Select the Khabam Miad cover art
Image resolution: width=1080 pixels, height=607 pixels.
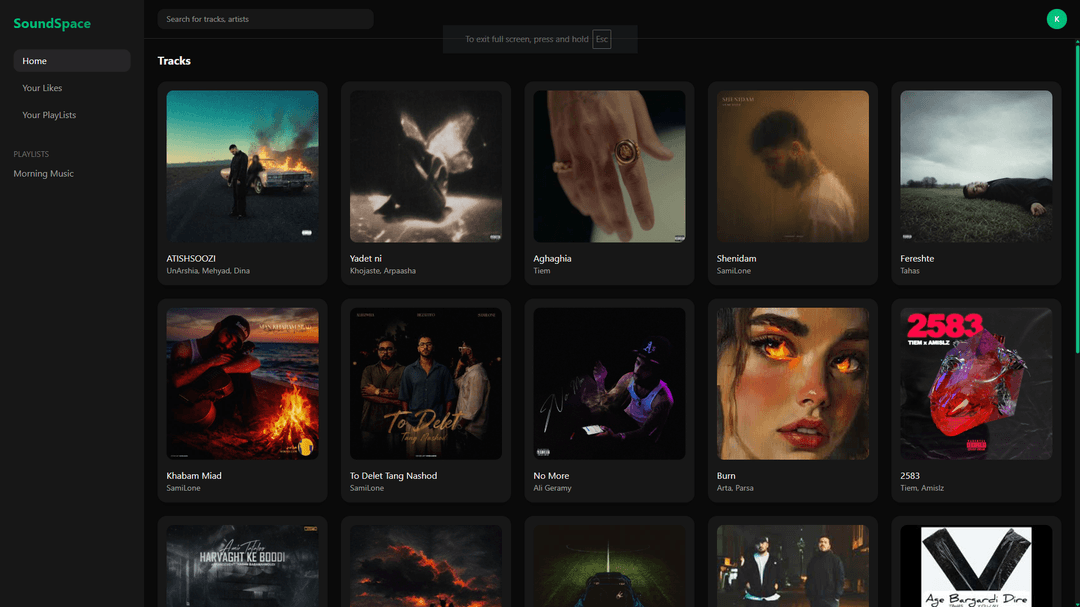click(242, 384)
